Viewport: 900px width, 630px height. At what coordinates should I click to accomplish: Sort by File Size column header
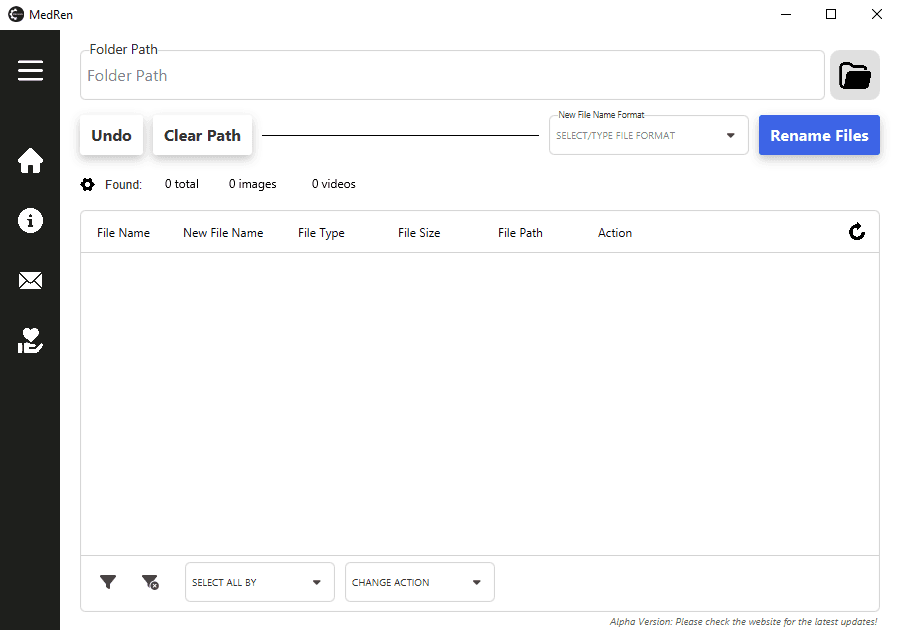419,233
